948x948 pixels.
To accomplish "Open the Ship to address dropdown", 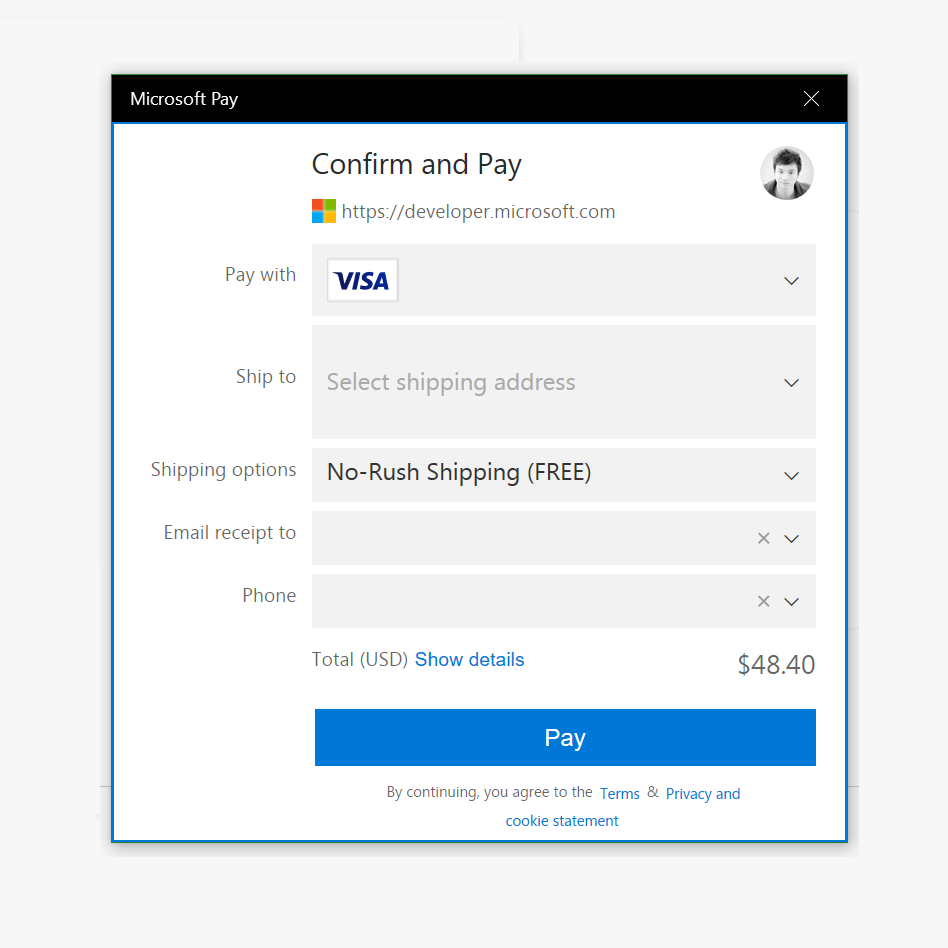I will [791, 383].
